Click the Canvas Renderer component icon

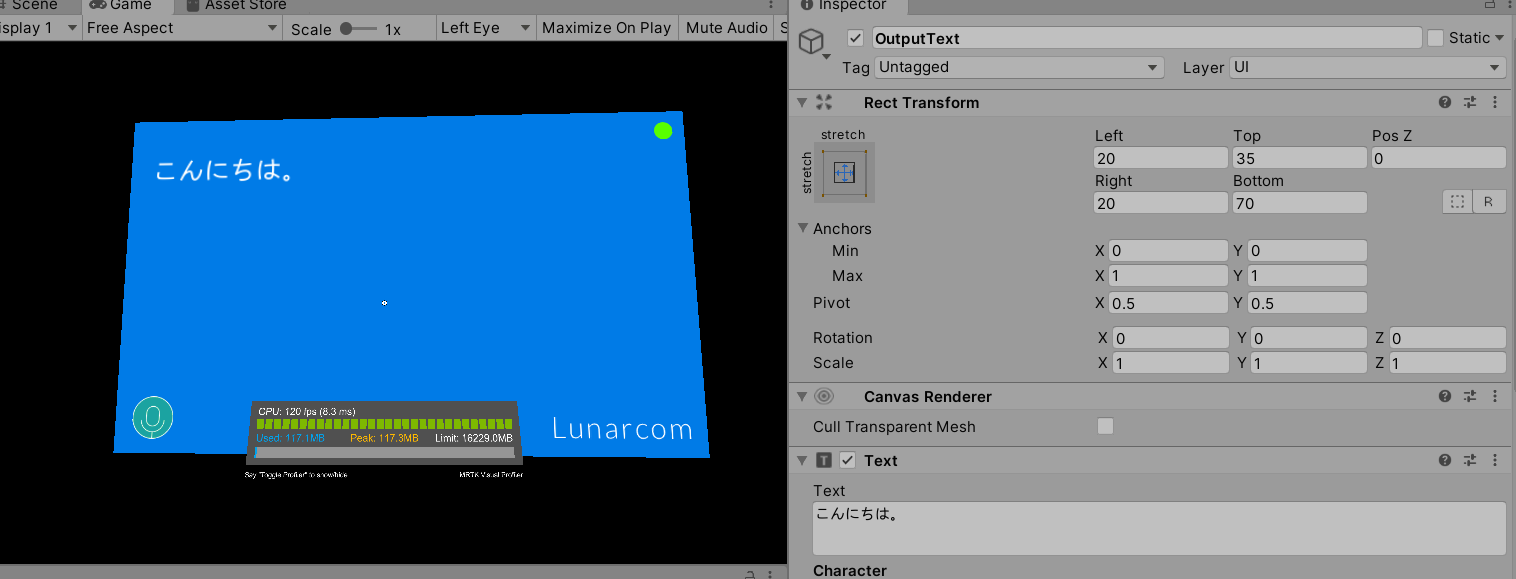tap(824, 396)
